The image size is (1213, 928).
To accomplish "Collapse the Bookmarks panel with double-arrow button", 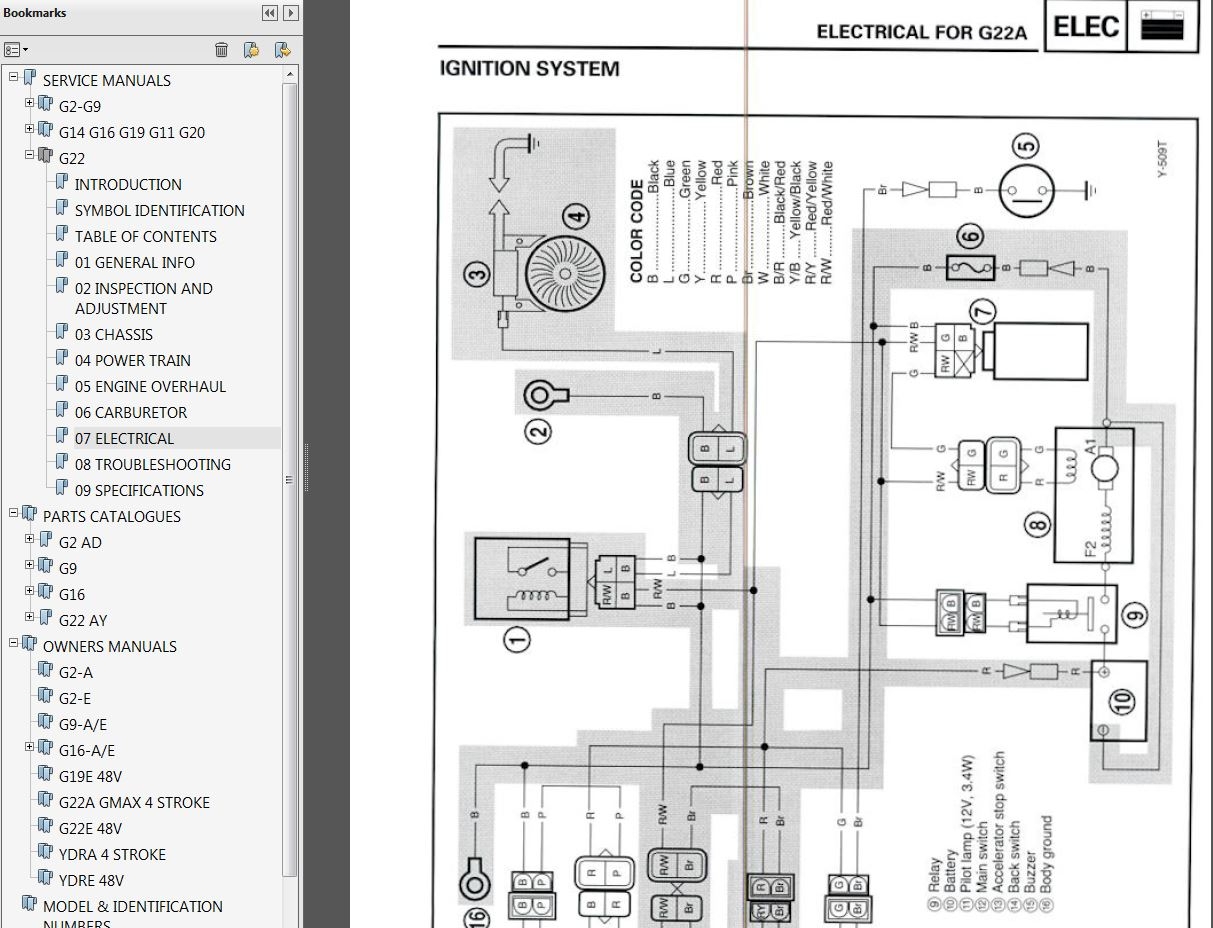I will coord(269,13).
